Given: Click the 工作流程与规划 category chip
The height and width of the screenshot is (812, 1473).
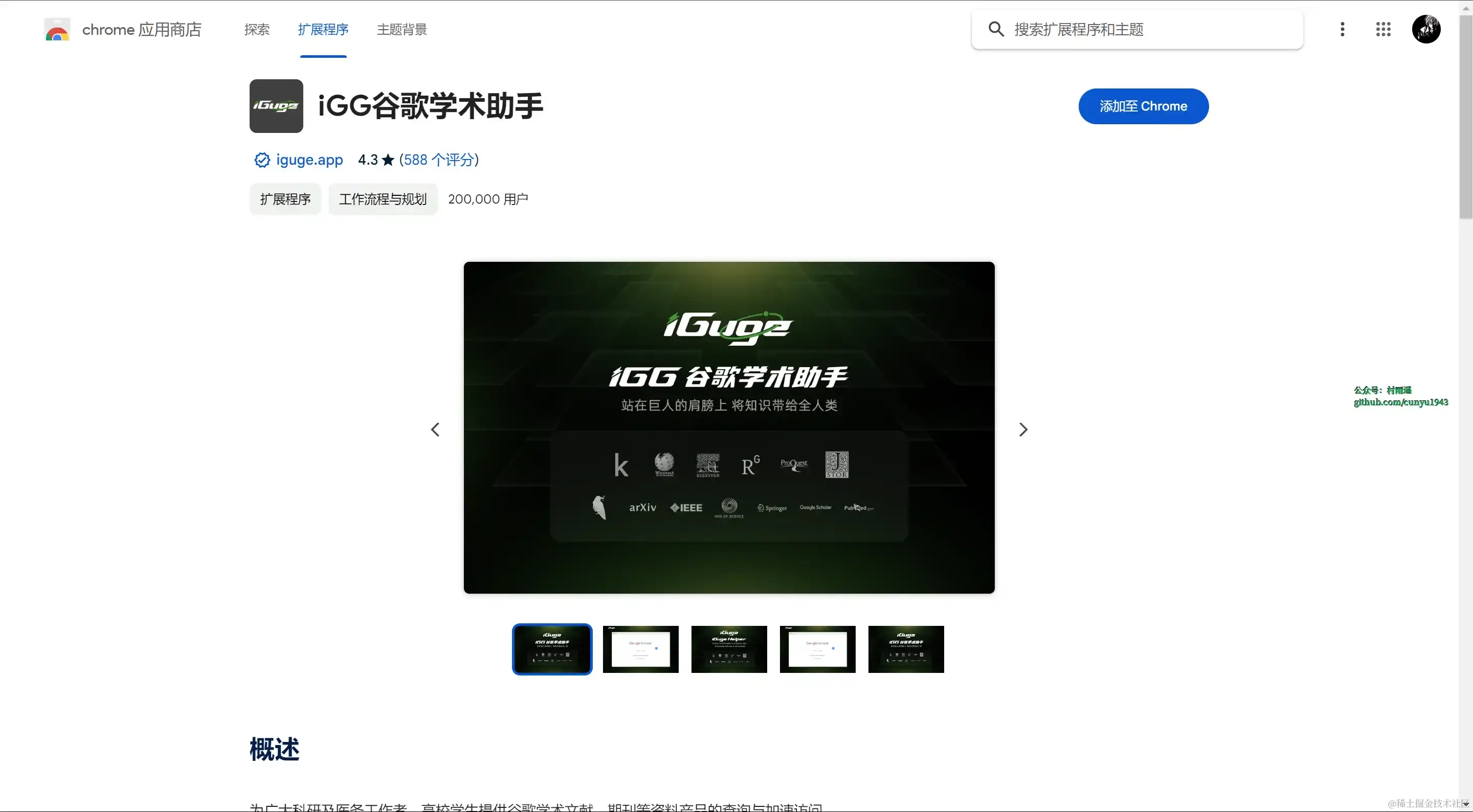Looking at the screenshot, I should [x=383, y=199].
